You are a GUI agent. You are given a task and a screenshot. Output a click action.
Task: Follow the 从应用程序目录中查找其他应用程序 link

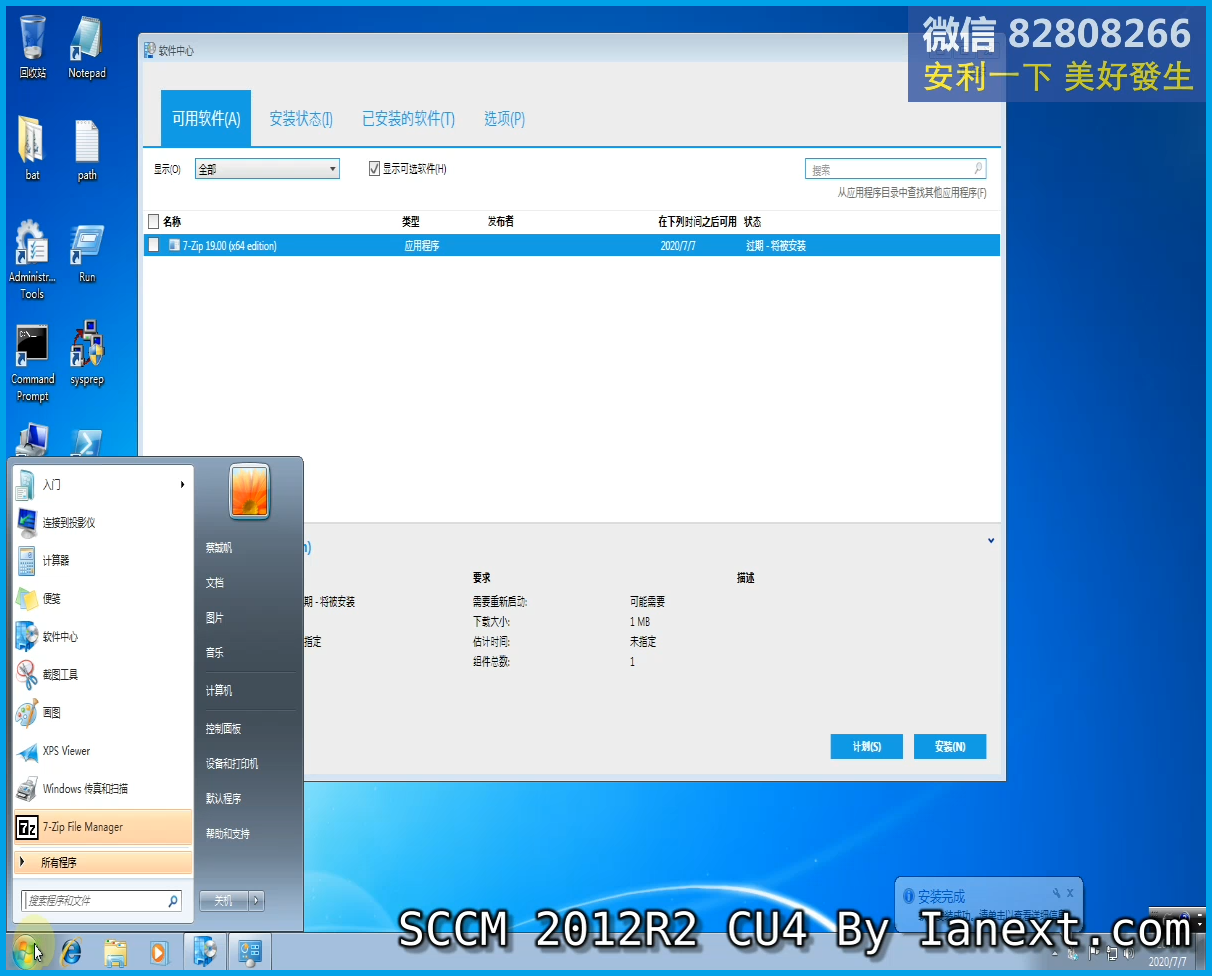click(912, 193)
